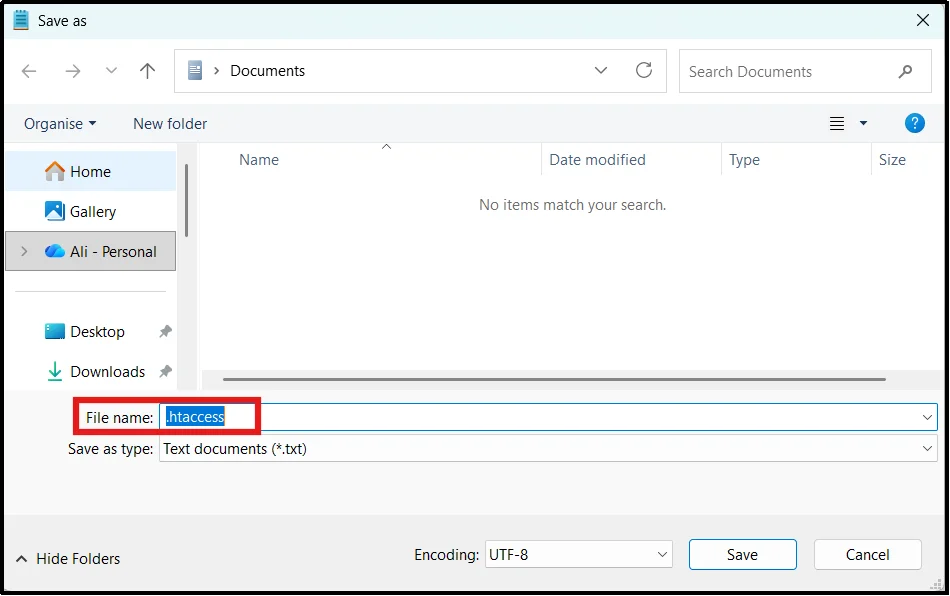The width and height of the screenshot is (950, 596).
Task: Sort by the Type column
Action: pos(744,160)
